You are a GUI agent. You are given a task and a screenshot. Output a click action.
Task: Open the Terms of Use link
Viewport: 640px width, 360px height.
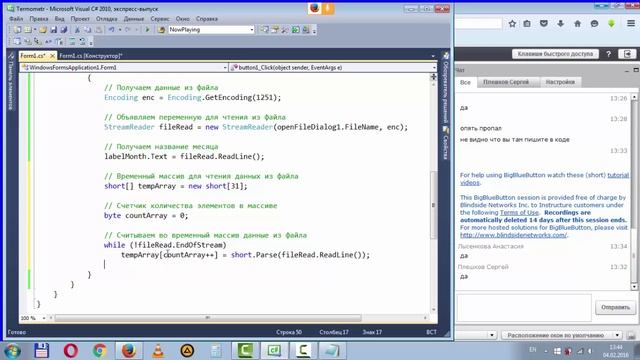coord(519,213)
